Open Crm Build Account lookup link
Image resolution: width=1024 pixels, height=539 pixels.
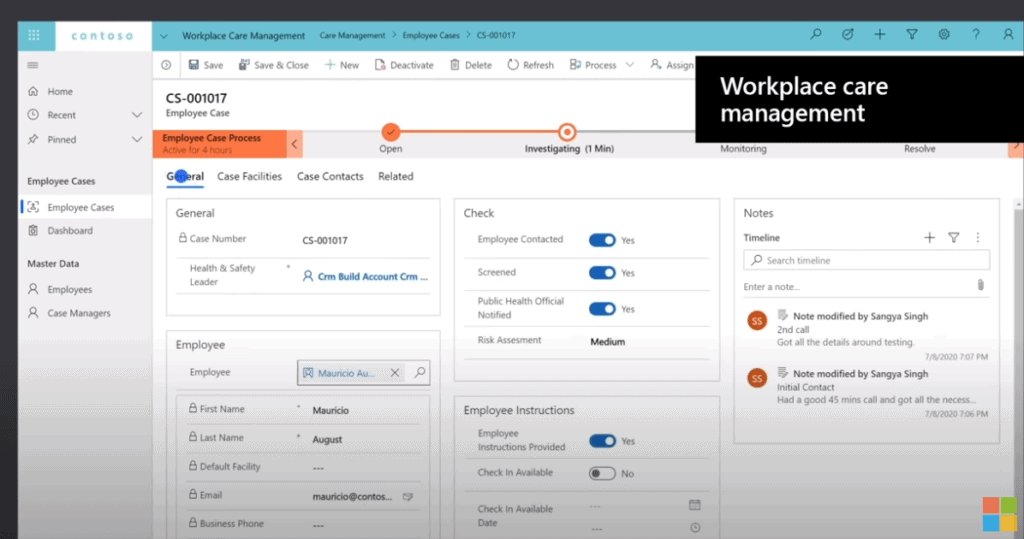pyautogui.click(x=372, y=276)
